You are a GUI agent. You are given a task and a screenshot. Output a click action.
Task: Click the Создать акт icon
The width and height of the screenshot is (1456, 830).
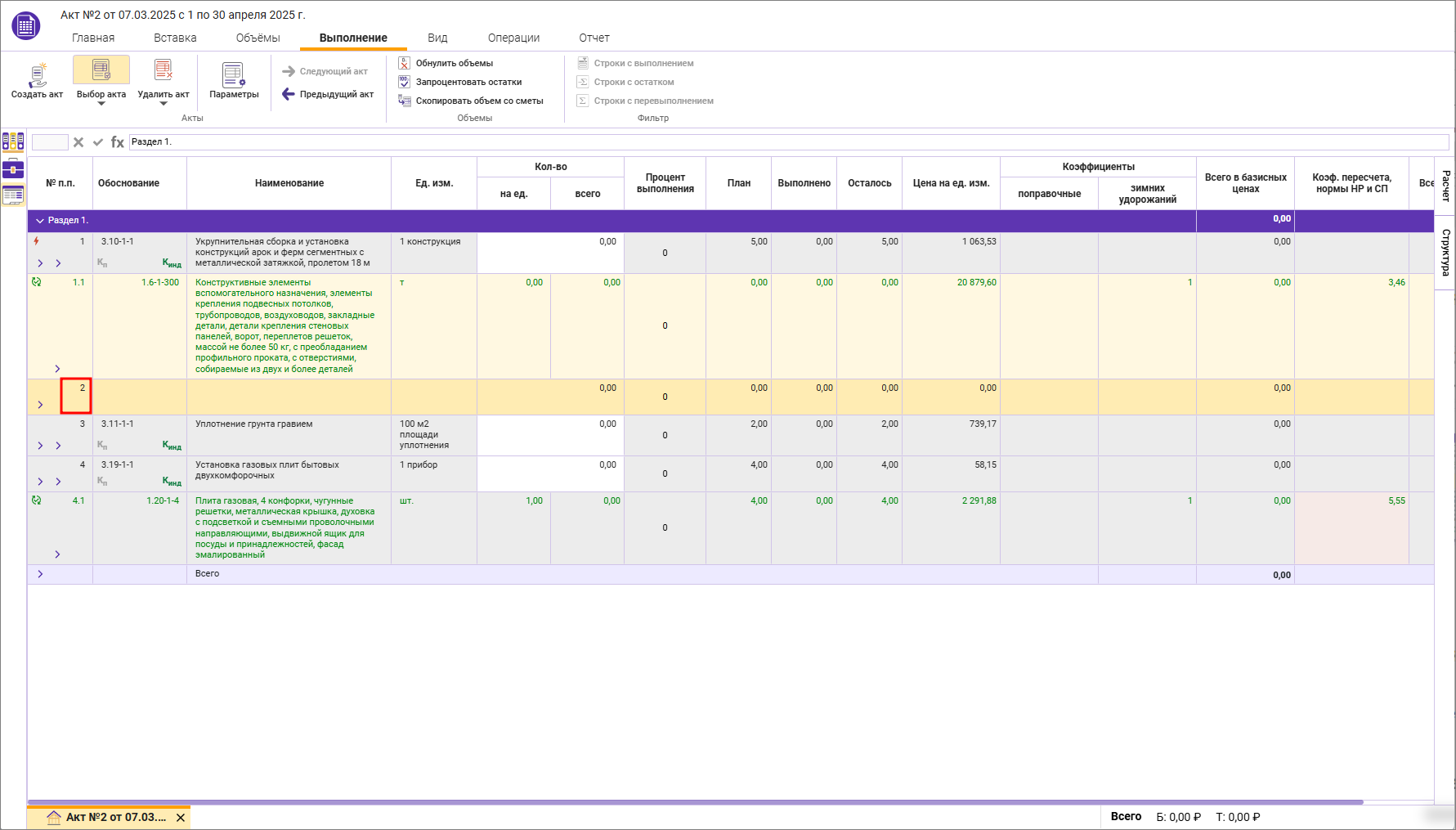point(37,75)
